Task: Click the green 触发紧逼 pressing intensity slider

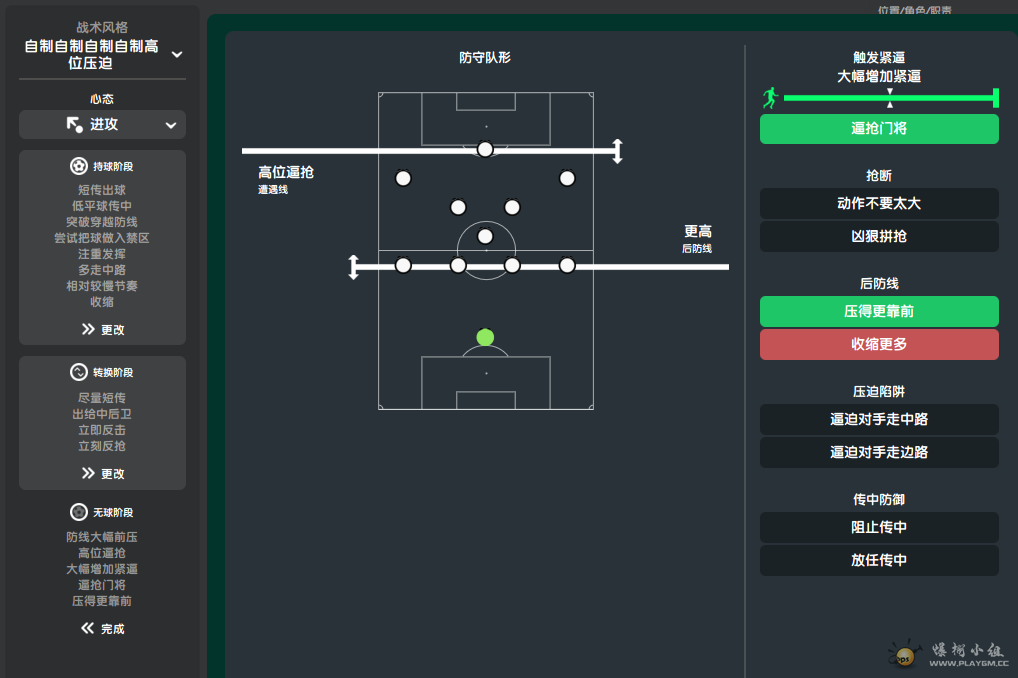Action: [x=890, y=97]
